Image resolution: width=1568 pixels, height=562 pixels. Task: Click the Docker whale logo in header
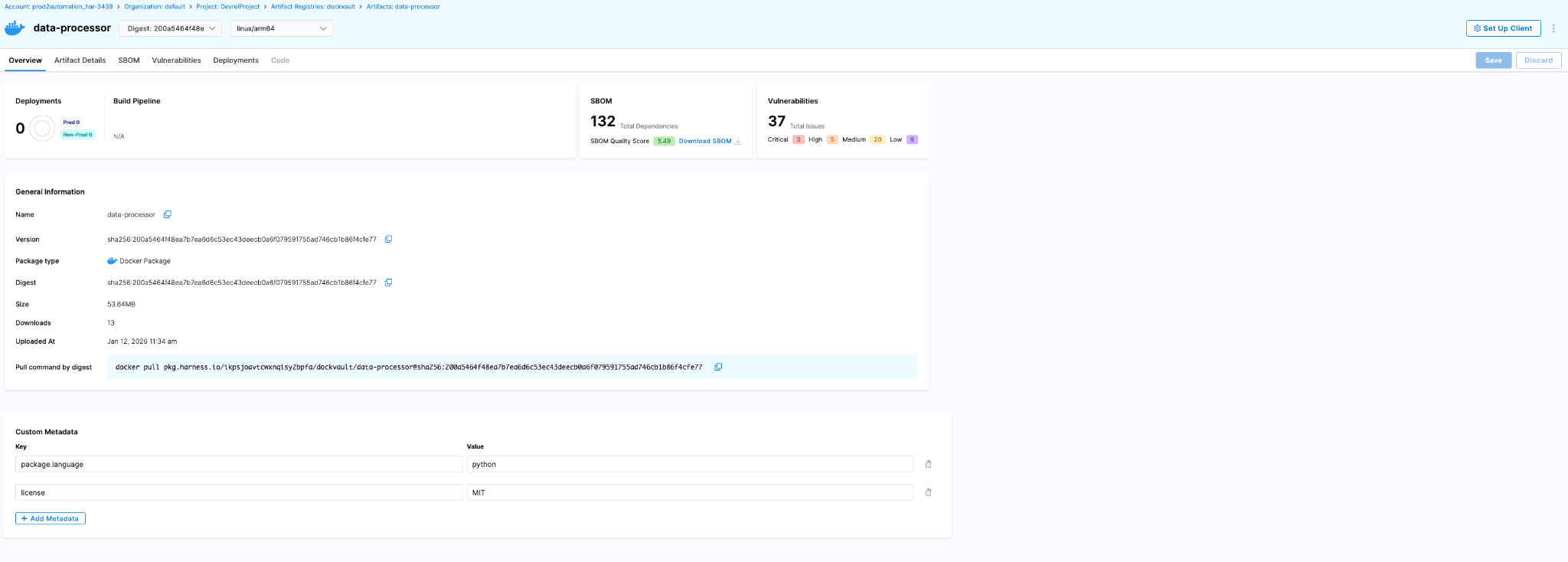15,28
